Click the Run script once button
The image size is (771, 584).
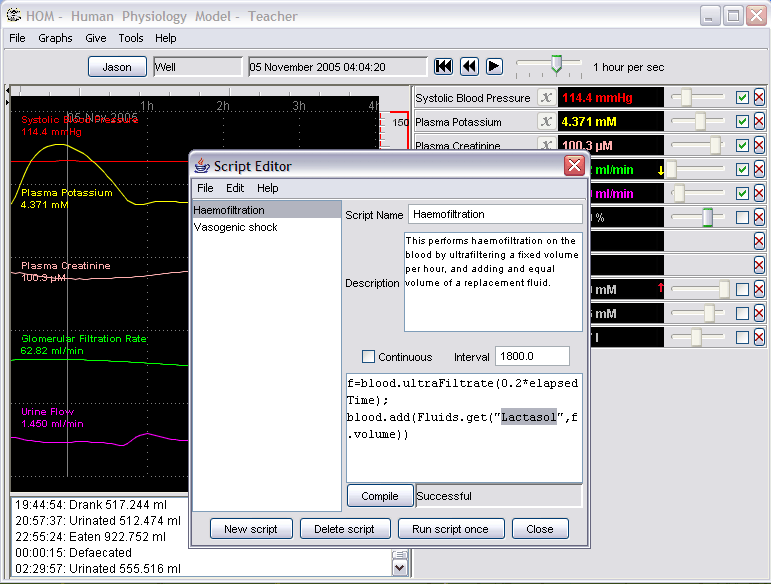tap(450, 529)
